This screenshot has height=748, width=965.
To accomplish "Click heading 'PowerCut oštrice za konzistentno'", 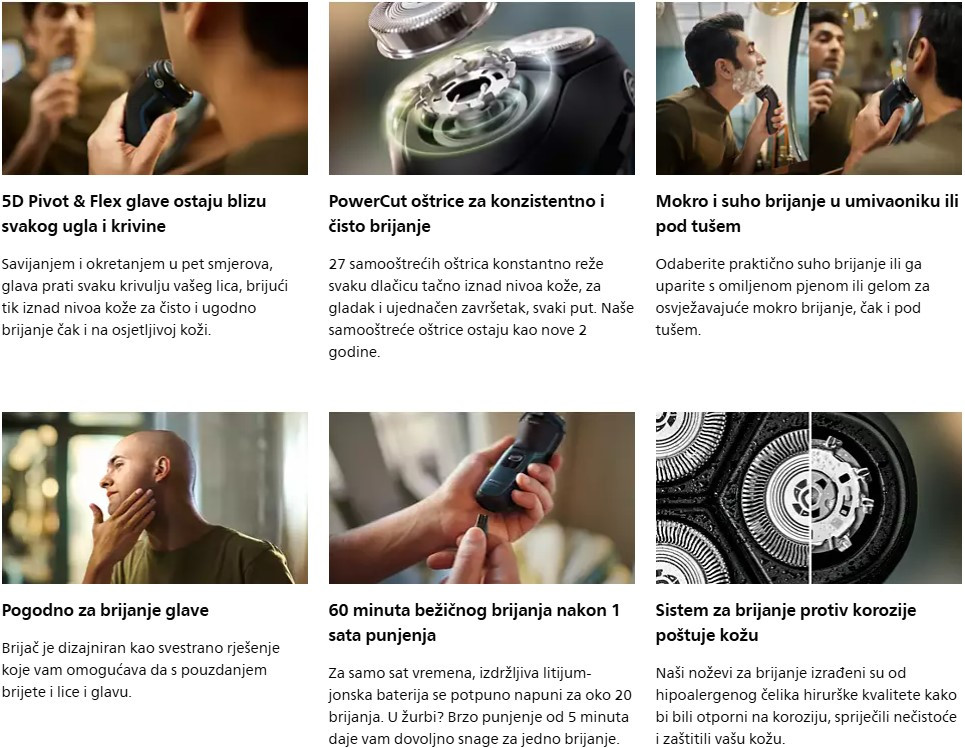I will (x=466, y=201).
